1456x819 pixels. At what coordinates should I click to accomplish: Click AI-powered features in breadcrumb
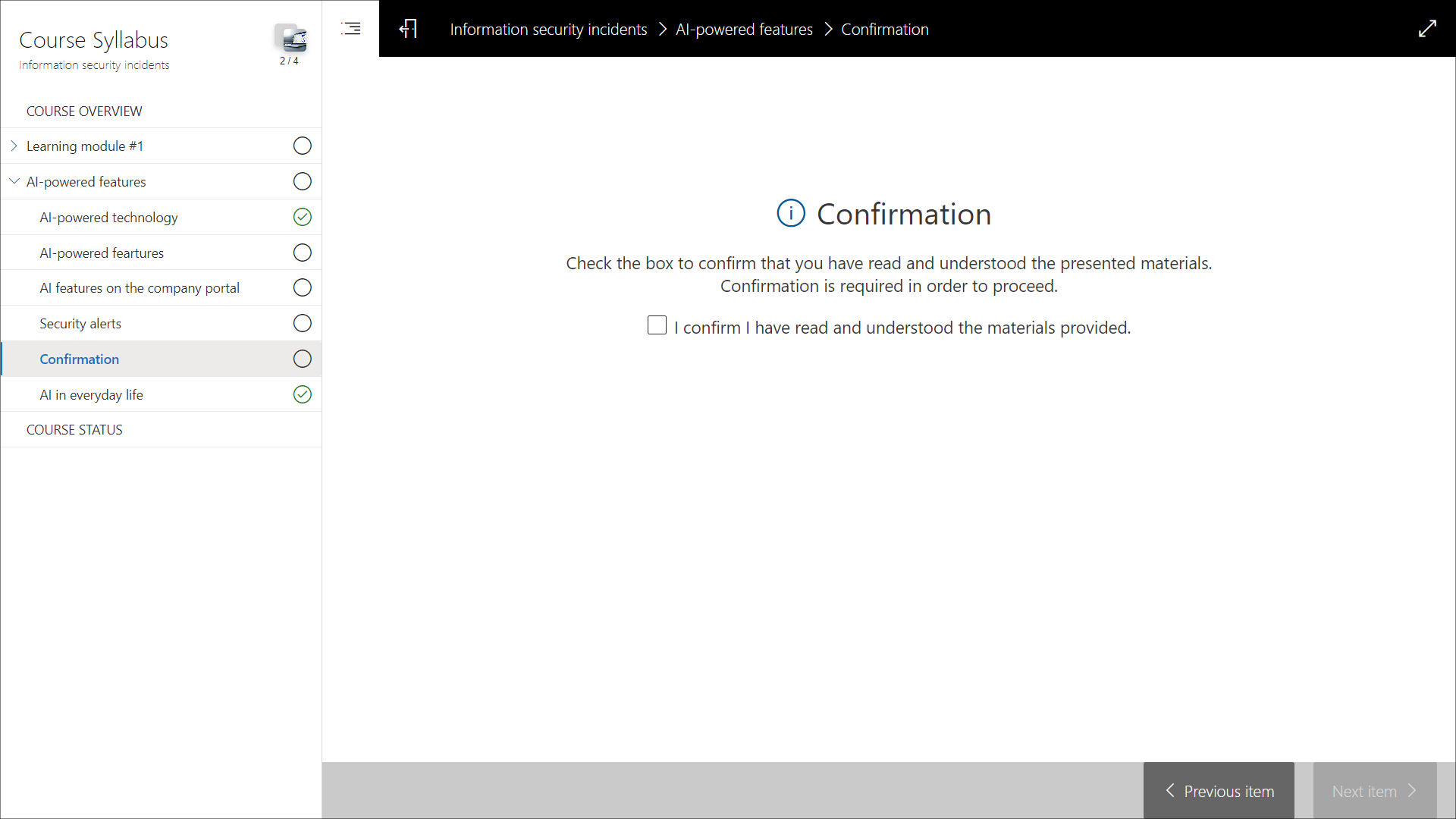tap(744, 30)
